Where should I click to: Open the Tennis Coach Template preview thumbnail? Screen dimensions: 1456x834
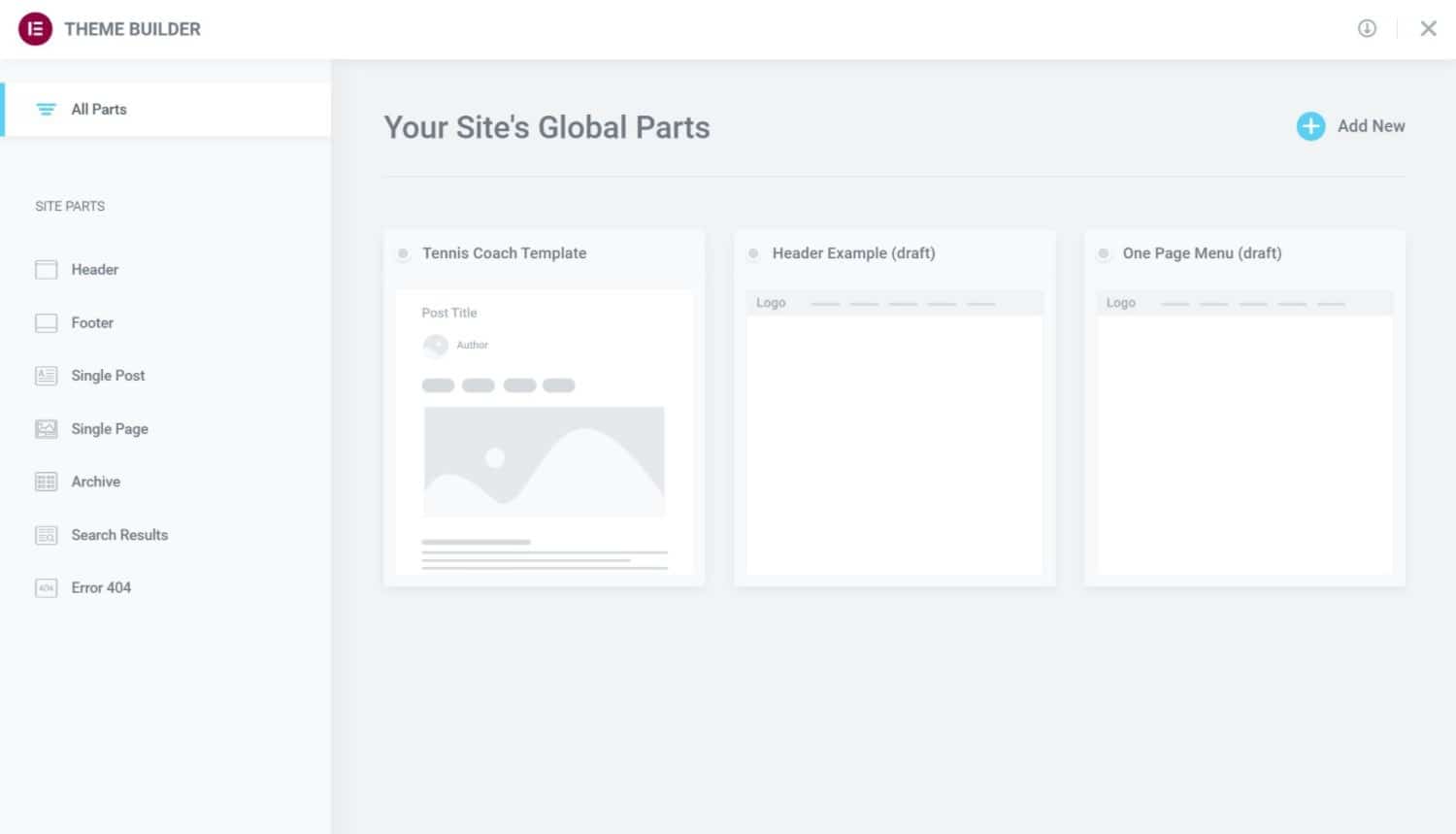click(x=545, y=432)
